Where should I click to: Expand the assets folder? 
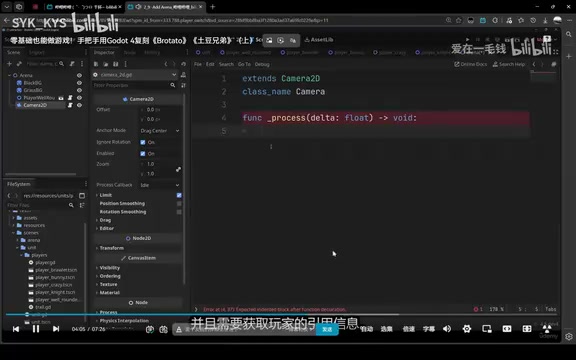pos(14,218)
